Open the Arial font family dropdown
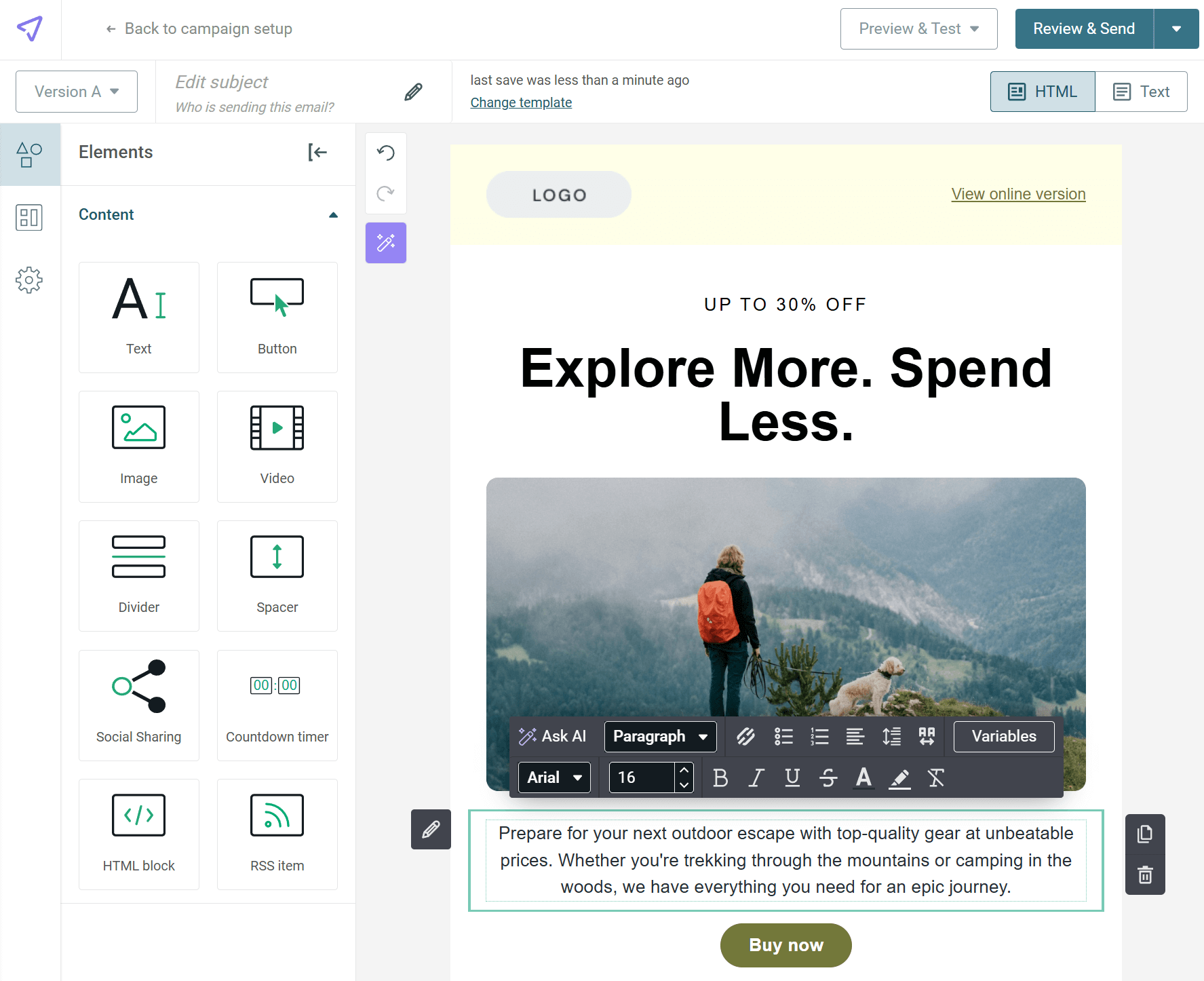The image size is (1204, 981). tap(554, 777)
